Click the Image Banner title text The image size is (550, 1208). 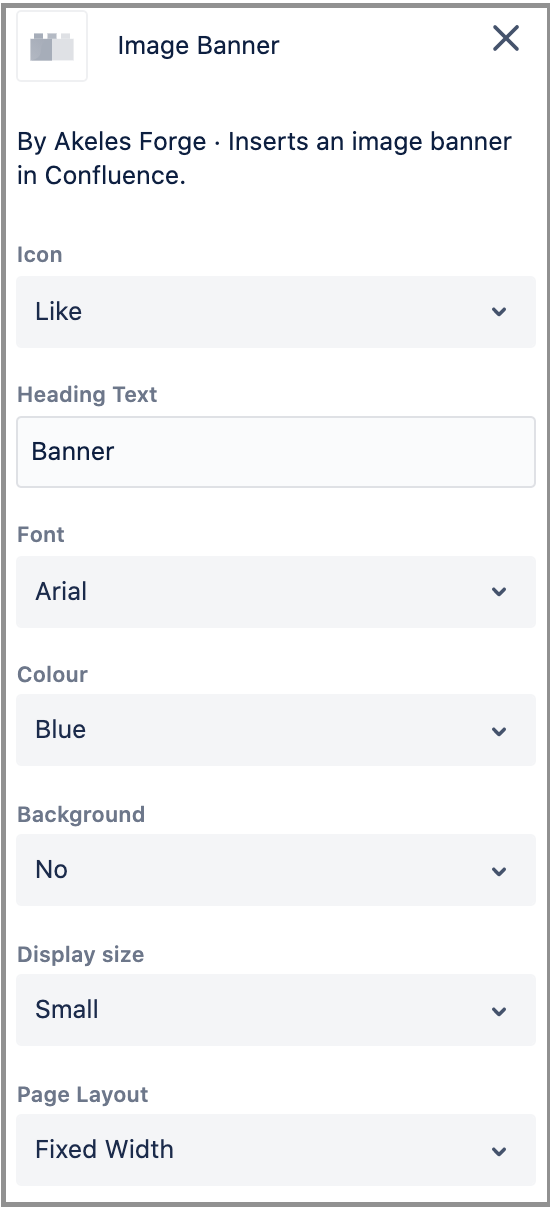point(198,46)
